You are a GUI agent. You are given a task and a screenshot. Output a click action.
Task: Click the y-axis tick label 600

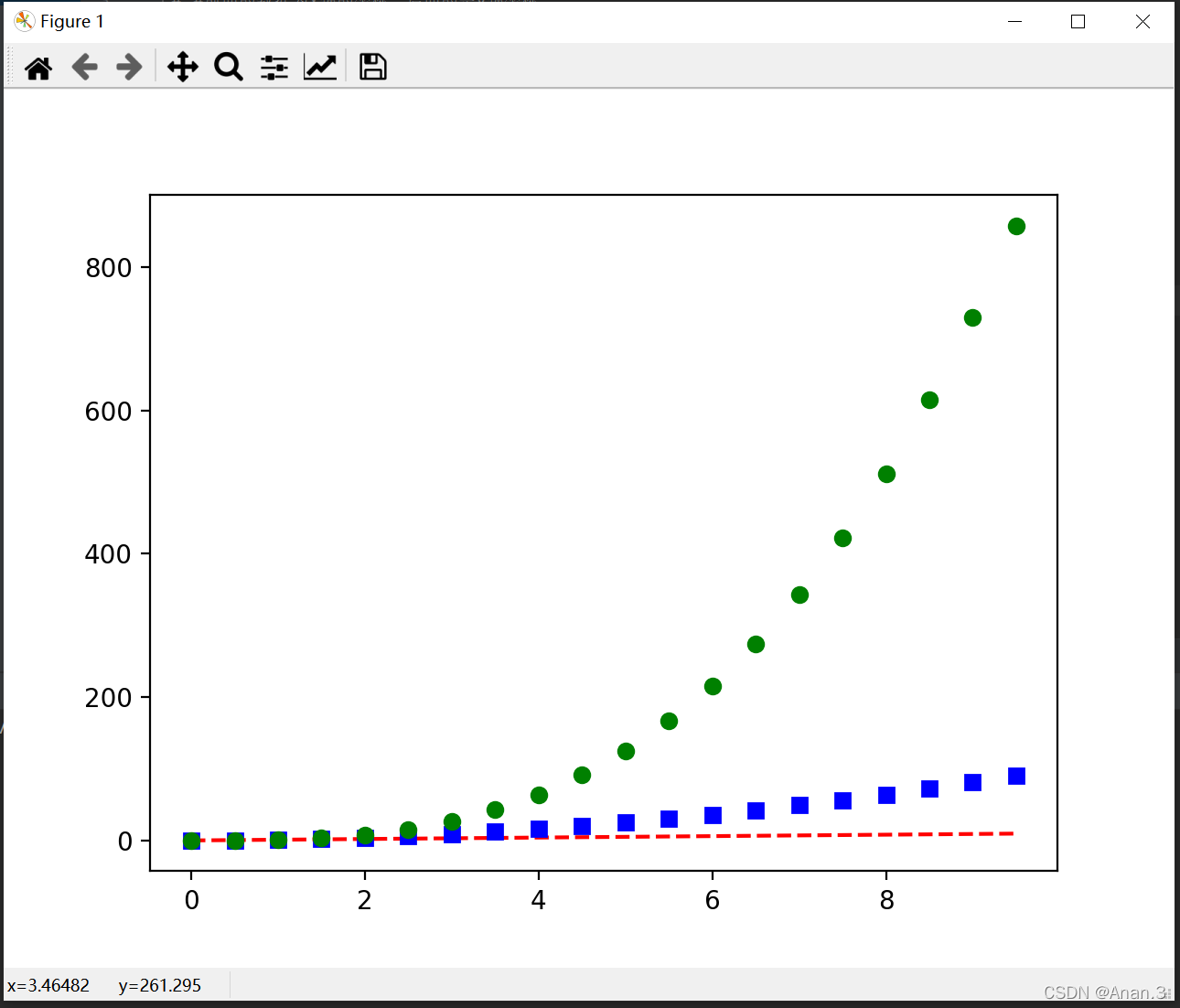point(108,412)
